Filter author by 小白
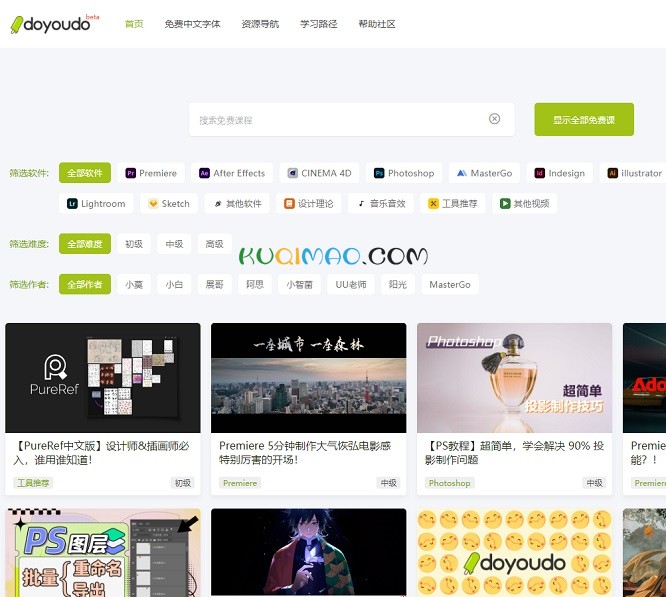Image resolution: width=666 pixels, height=597 pixels. 174,284
